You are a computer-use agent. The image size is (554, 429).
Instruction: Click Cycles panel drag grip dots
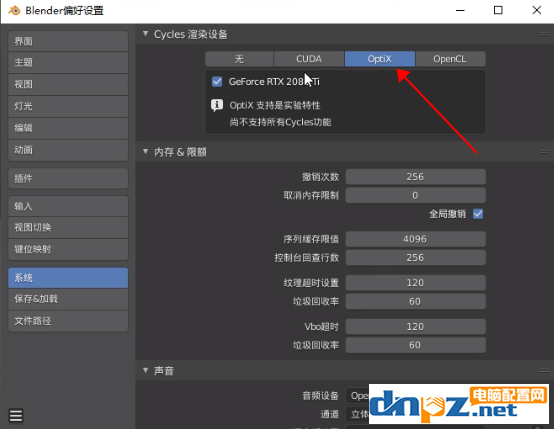544,34
